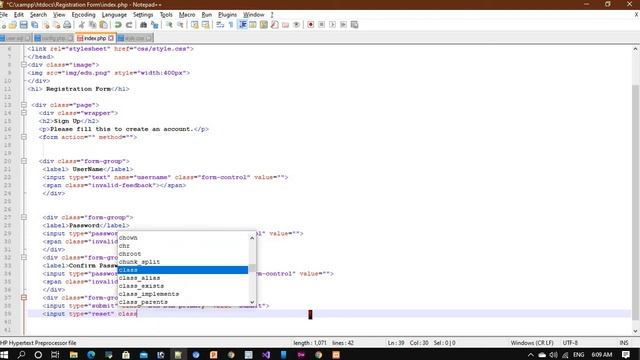640x360 pixels.
Task: Open the Replace dialog toolbar icon
Action: click(x=154, y=25)
